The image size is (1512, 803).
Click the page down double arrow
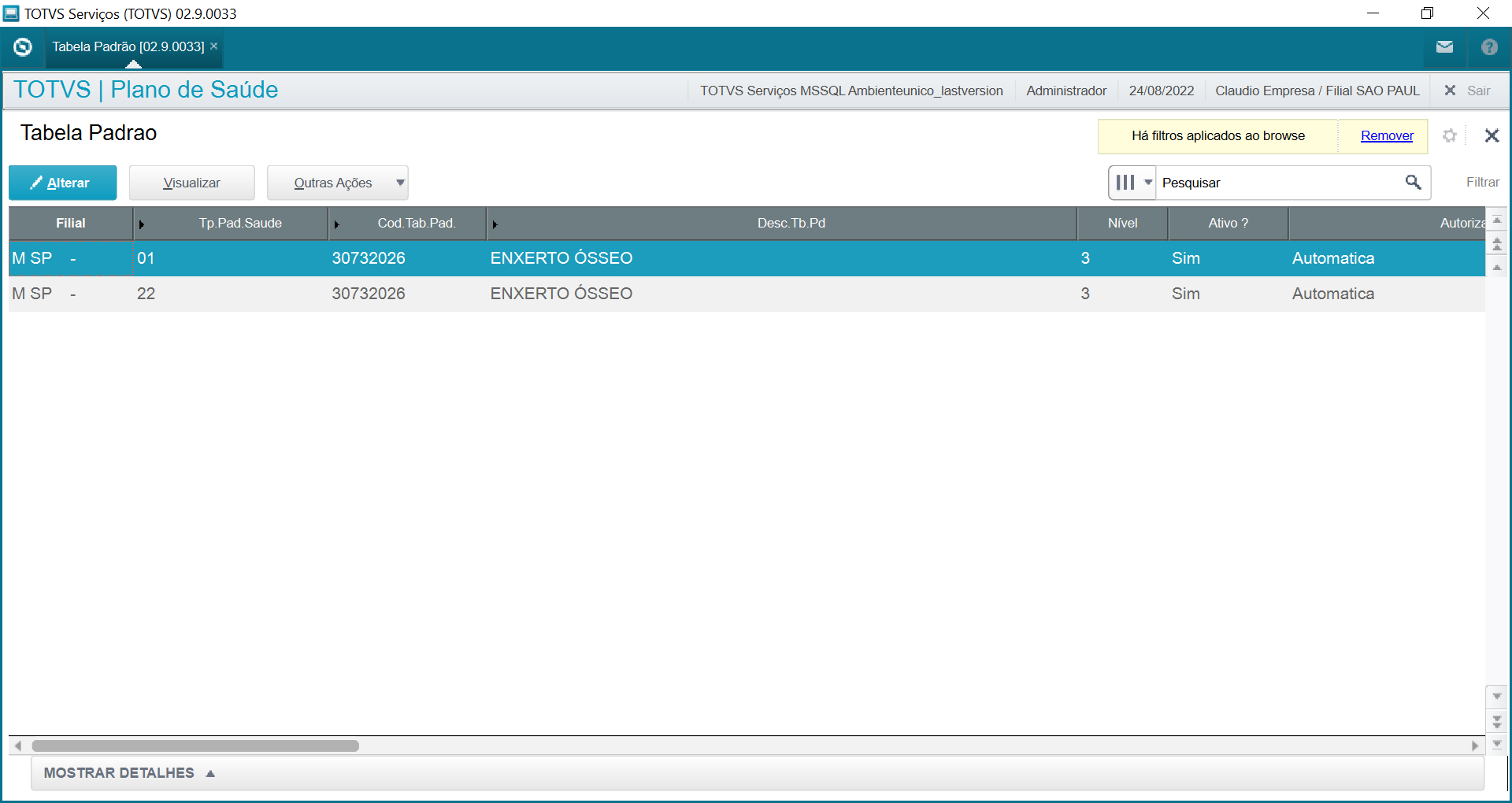(1497, 721)
